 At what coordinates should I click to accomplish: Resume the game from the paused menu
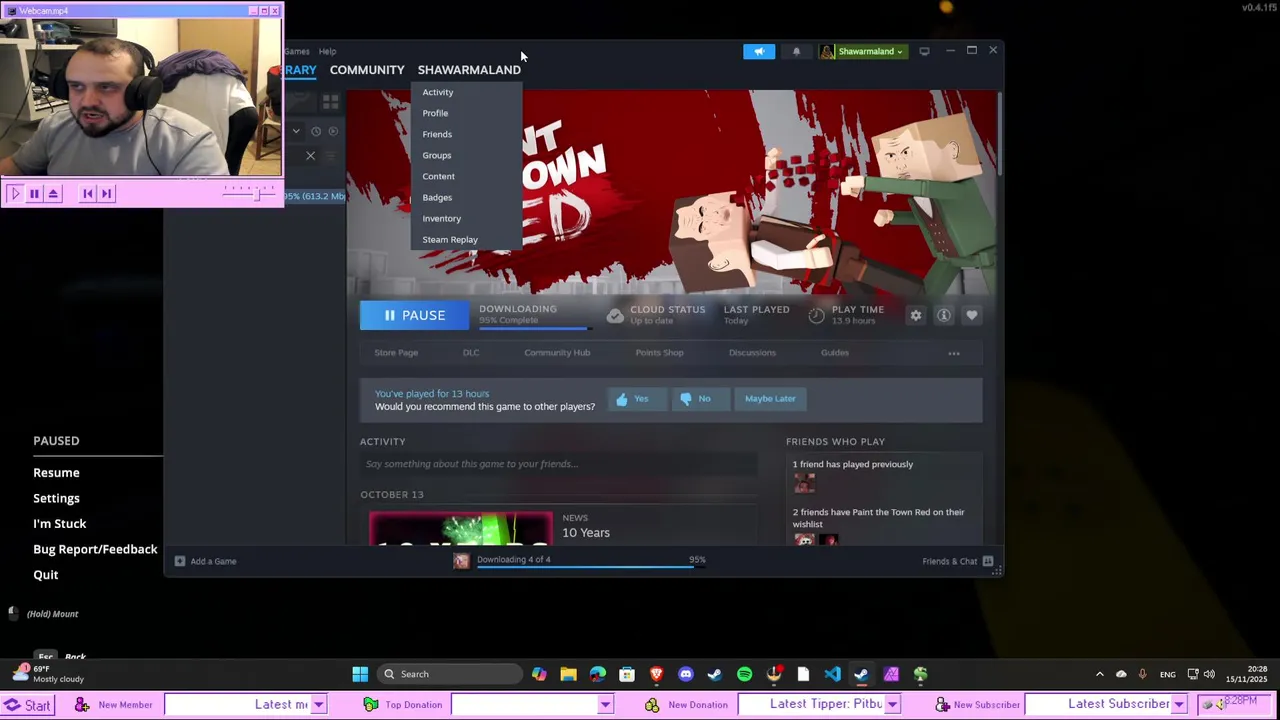coord(56,473)
